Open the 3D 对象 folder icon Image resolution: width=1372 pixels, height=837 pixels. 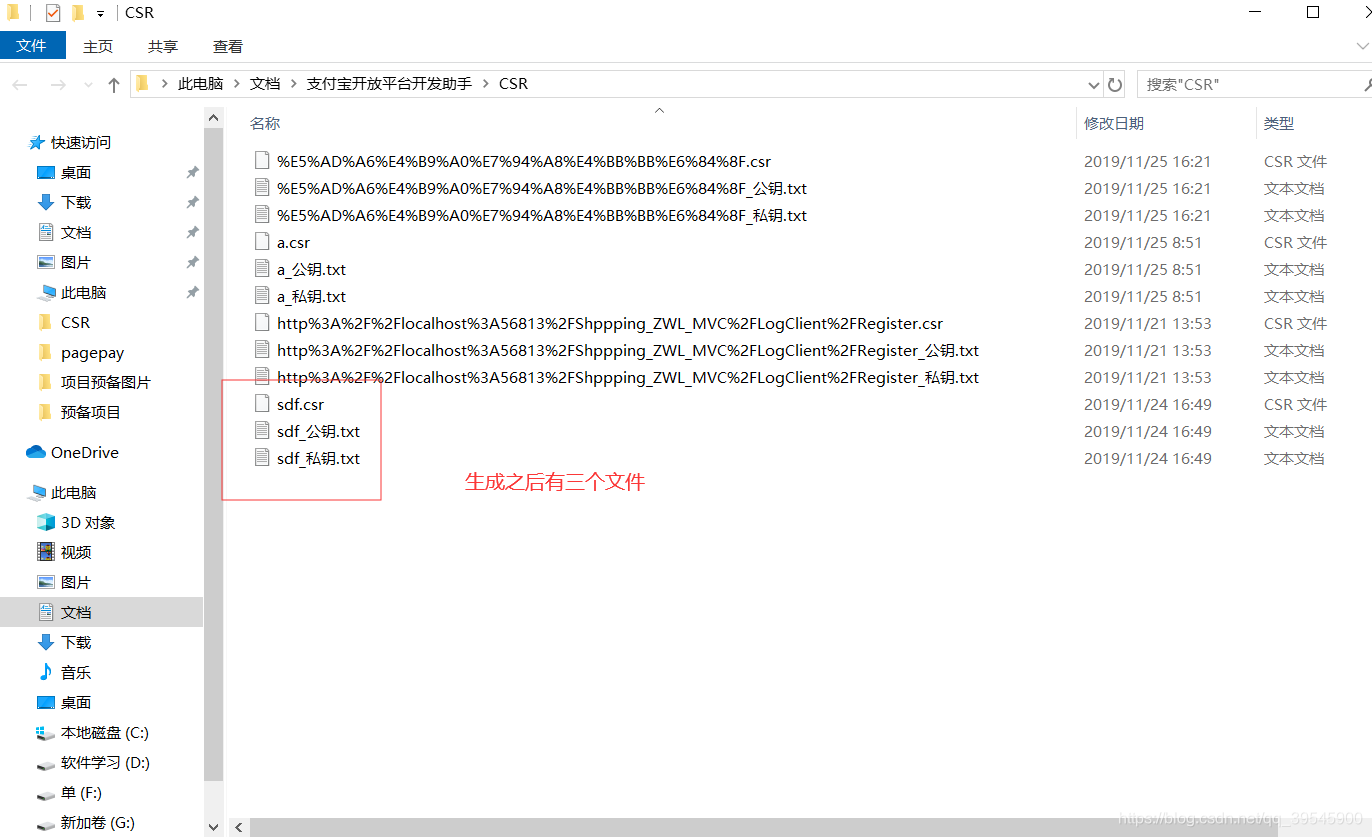(46, 523)
